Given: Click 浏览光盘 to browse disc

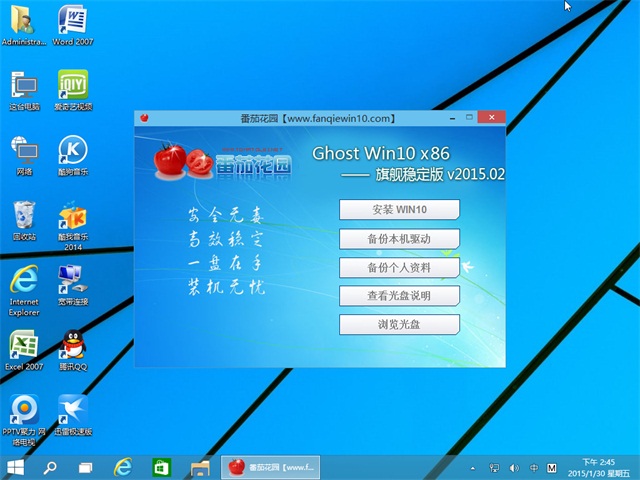Looking at the screenshot, I should click(x=399, y=325).
